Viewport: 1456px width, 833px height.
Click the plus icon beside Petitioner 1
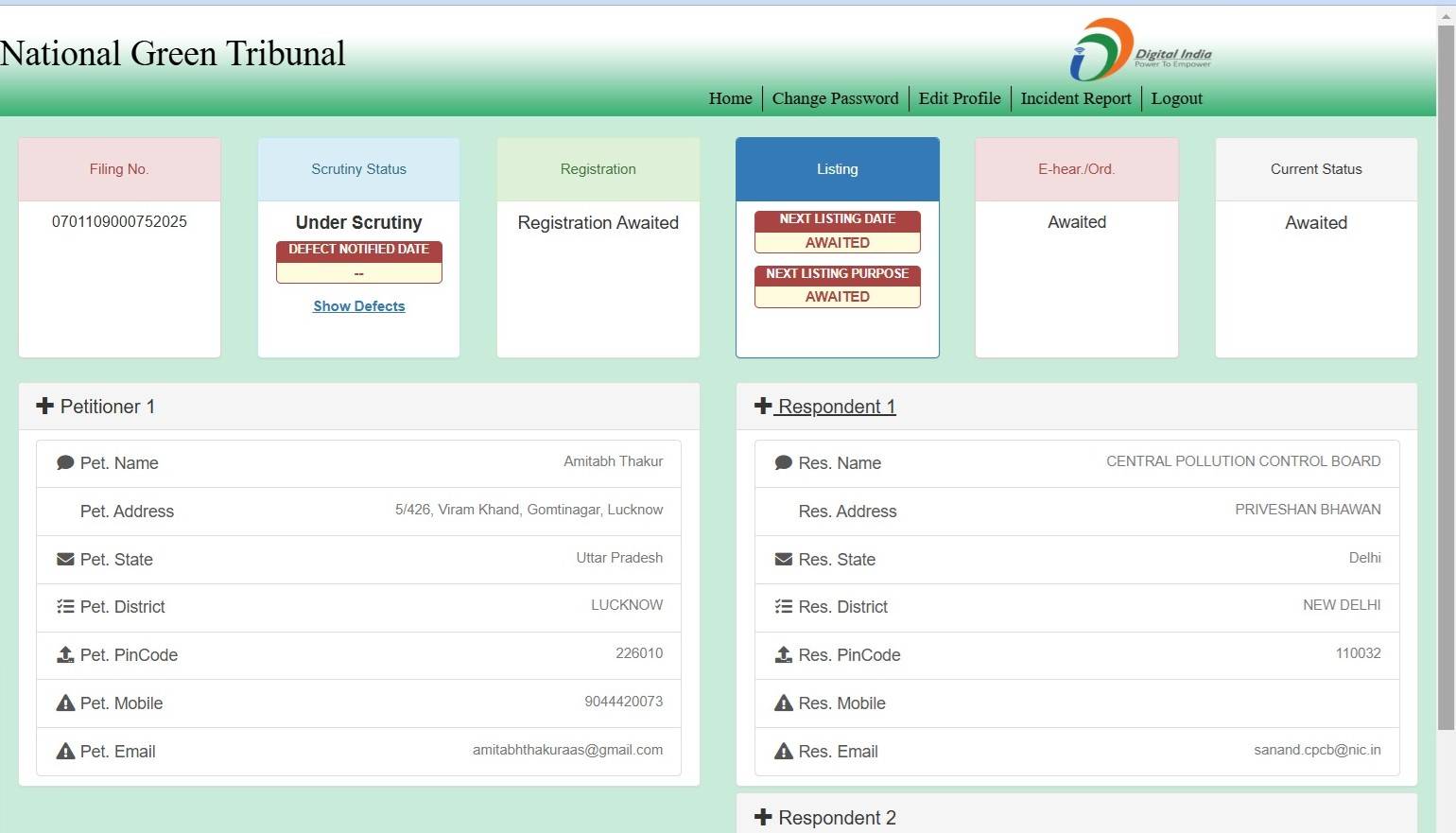(44, 406)
